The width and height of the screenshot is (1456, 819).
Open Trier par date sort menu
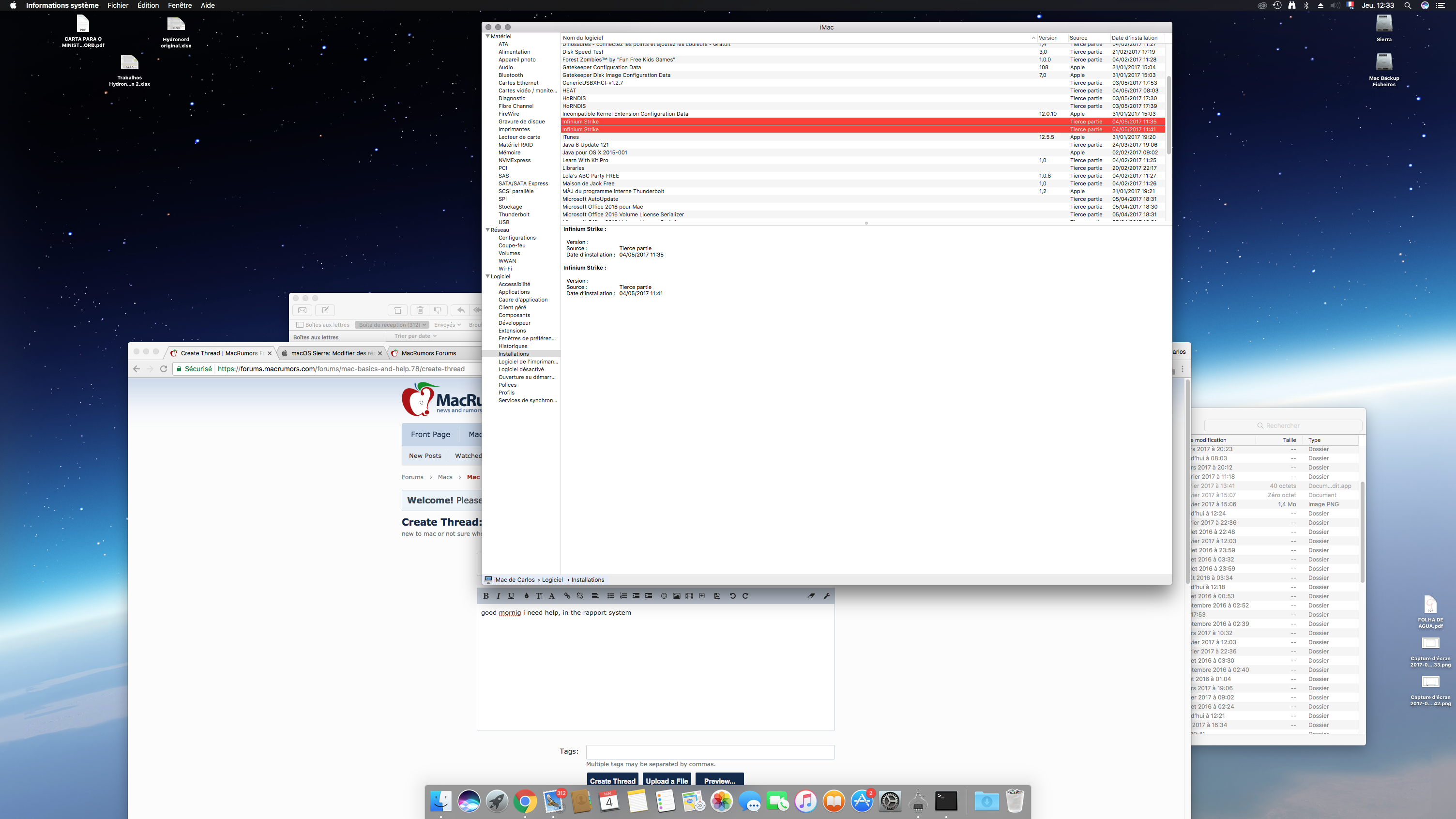coord(415,336)
